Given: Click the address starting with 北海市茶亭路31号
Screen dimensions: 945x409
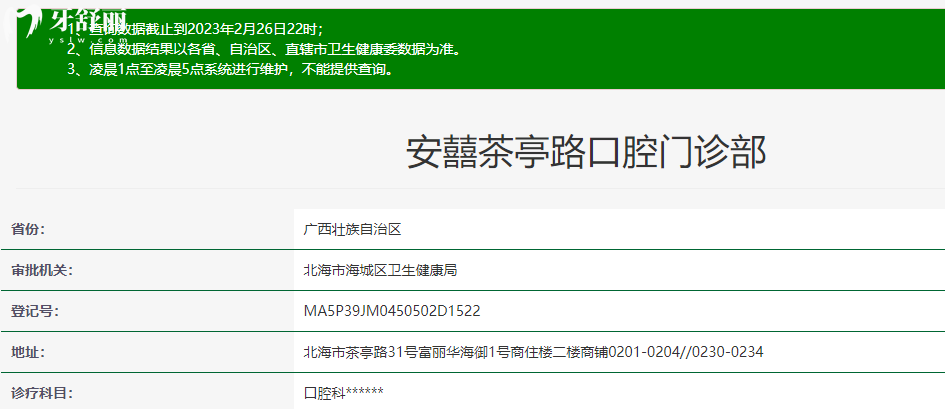Looking at the screenshot, I should point(533,352).
